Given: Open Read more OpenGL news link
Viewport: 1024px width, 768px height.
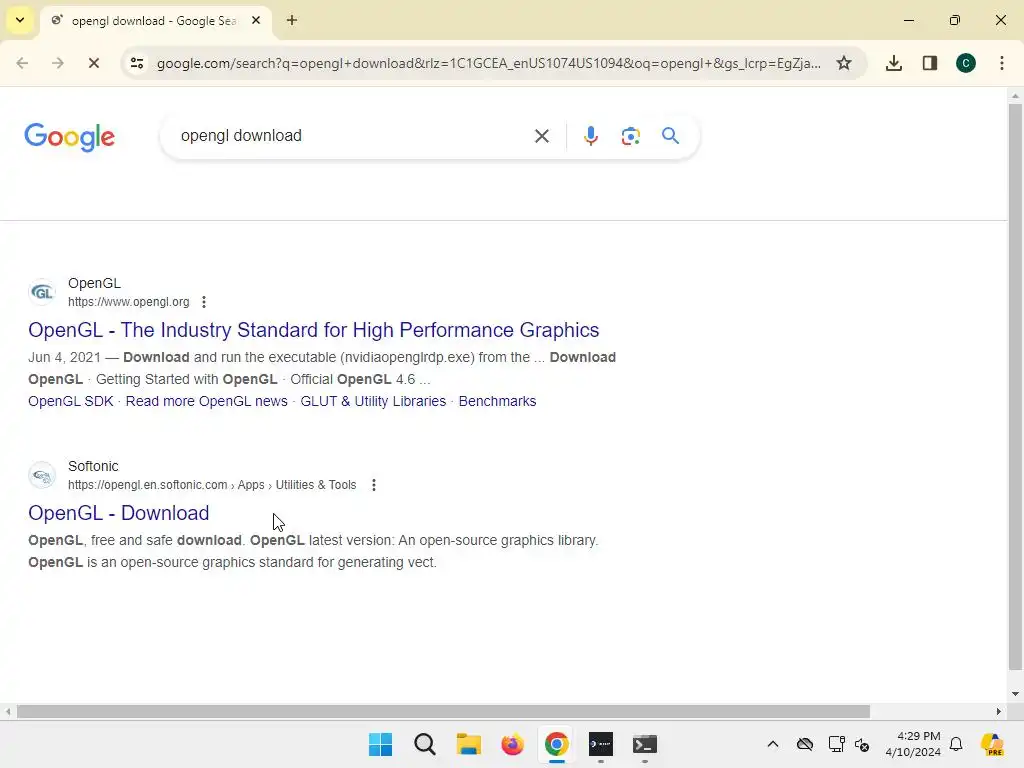Looking at the screenshot, I should (206, 401).
